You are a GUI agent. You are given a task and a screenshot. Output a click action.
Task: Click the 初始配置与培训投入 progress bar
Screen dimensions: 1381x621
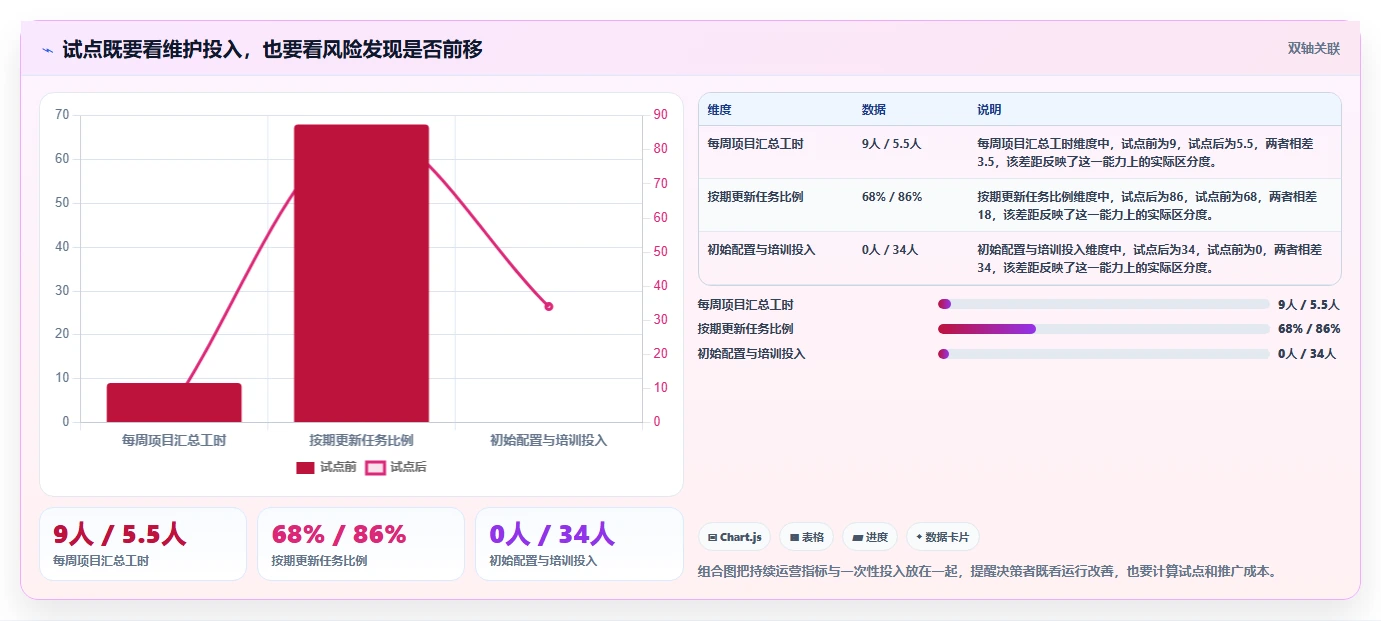[x=1103, y=354]
